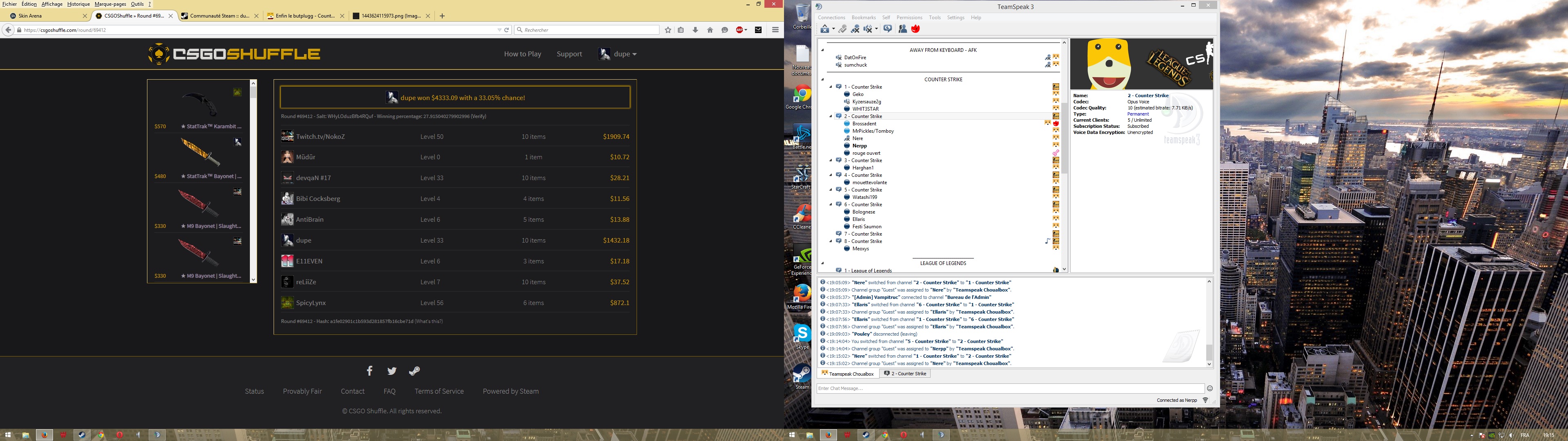Click the How to Play link
1568x441 pixels.
[522, 54]
